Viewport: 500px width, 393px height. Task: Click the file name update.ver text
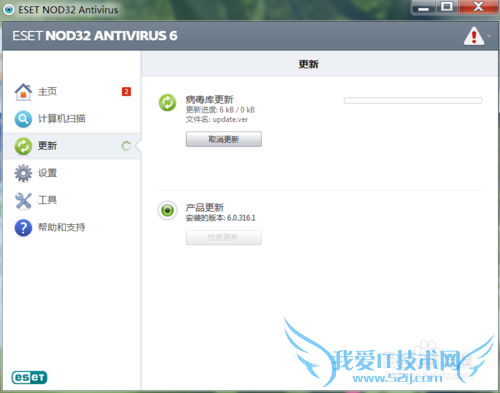click(x=217, y=119)
